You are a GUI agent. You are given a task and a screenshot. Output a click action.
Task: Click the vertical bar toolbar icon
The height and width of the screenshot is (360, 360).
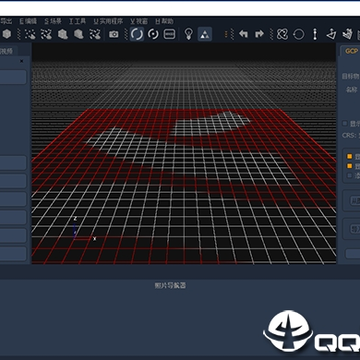pos(315,34)
